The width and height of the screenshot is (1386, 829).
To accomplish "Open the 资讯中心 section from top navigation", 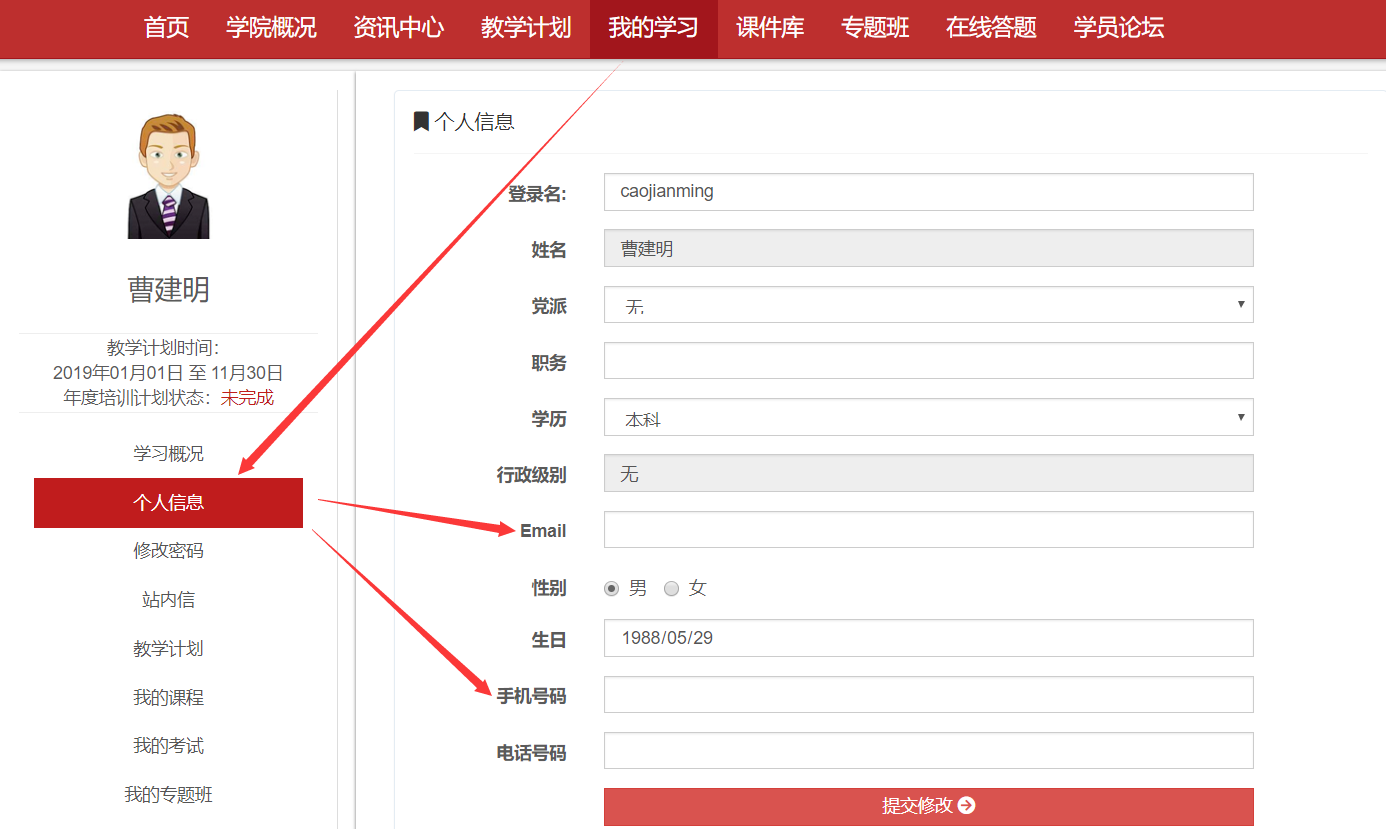I will tap(398, 29).
